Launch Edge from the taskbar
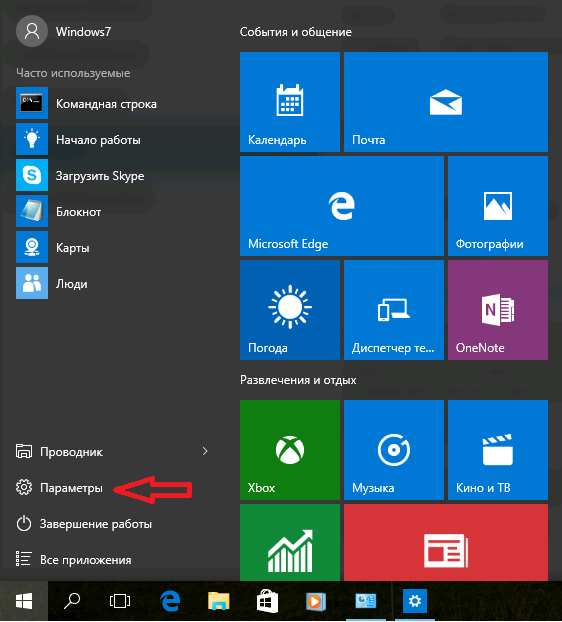Screen dimensions: 562x622 (170, 601)
